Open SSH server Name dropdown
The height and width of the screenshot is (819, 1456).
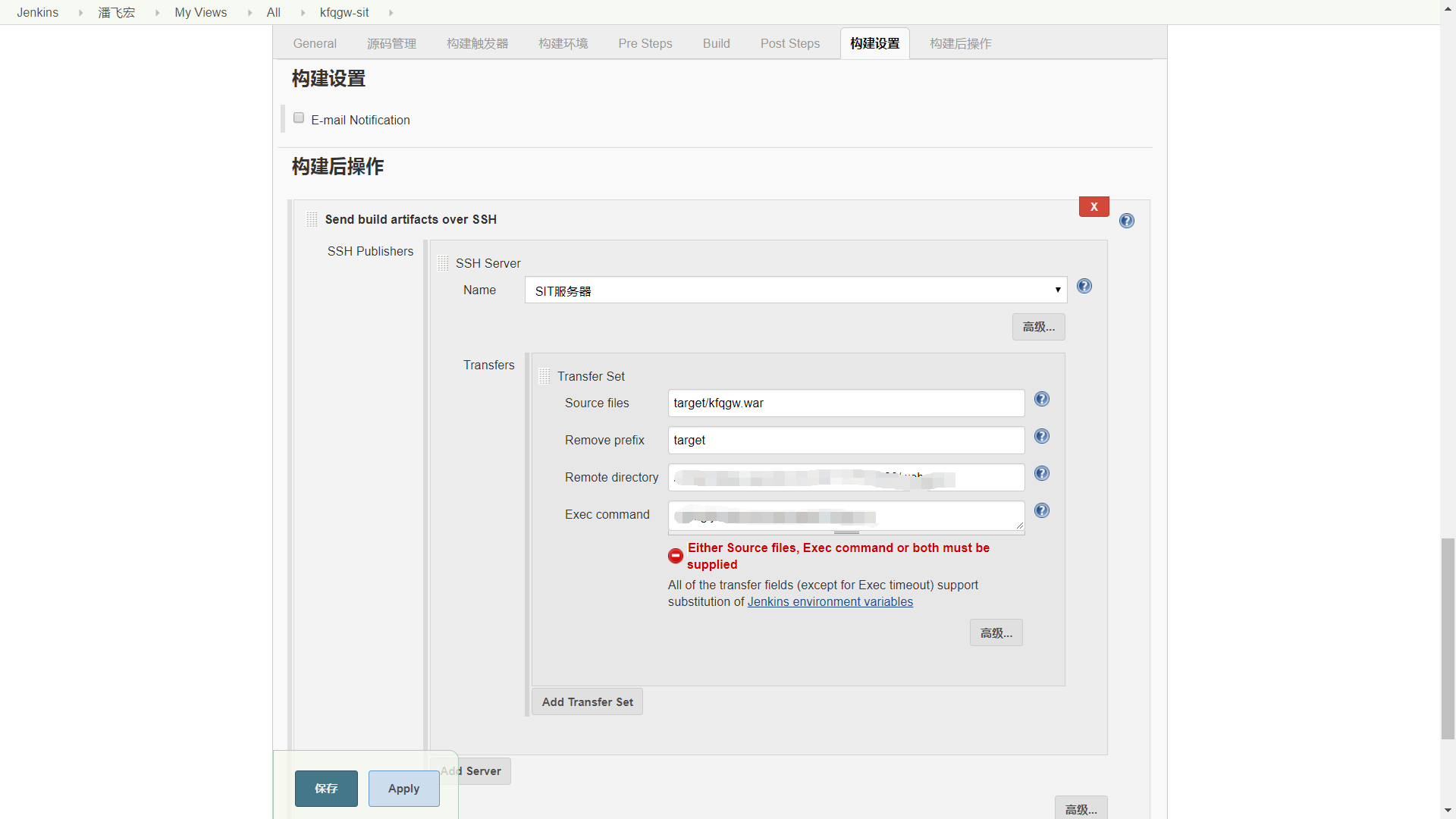point(795,290)
